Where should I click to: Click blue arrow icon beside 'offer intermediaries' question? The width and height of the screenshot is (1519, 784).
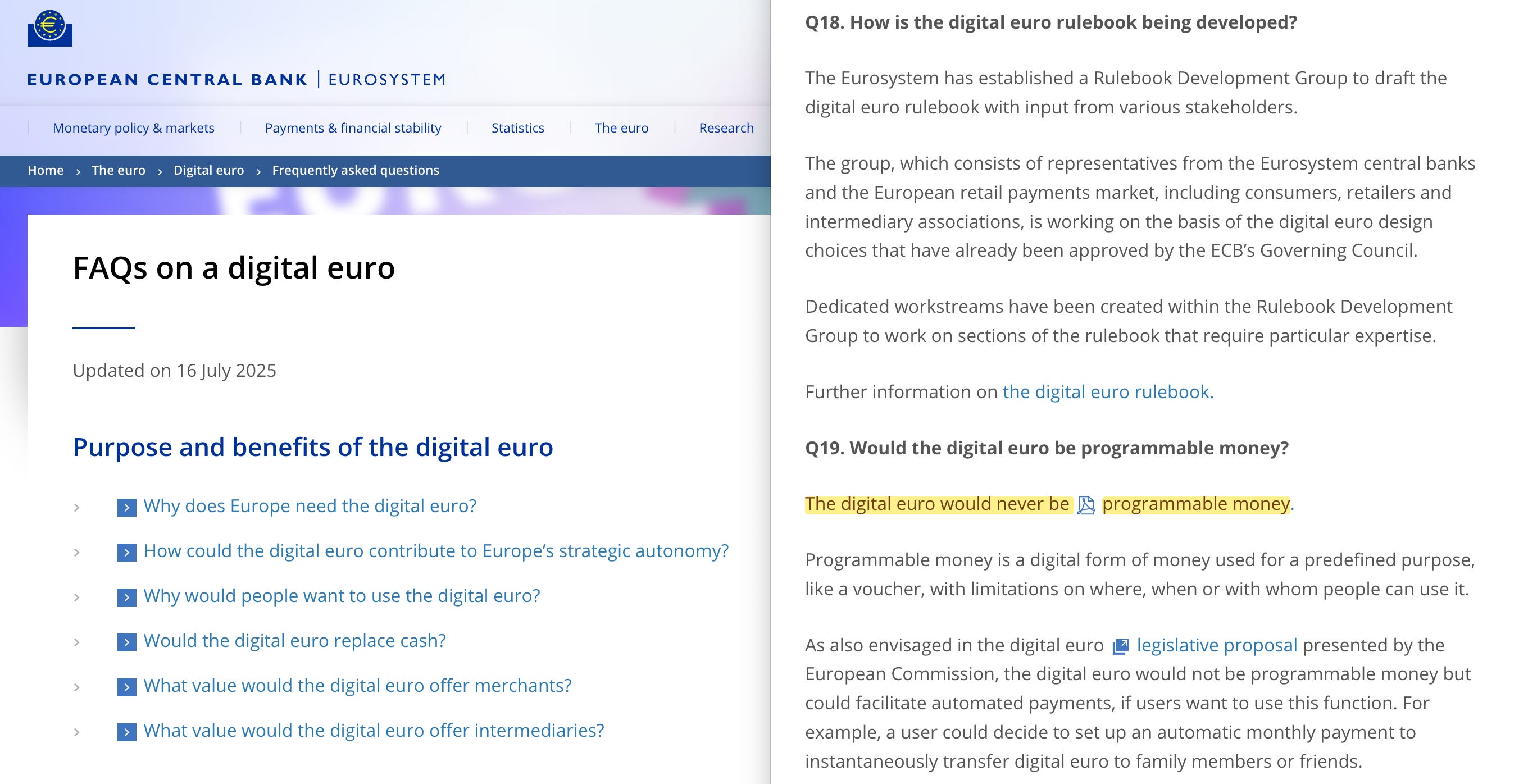[x=127, y=732]
